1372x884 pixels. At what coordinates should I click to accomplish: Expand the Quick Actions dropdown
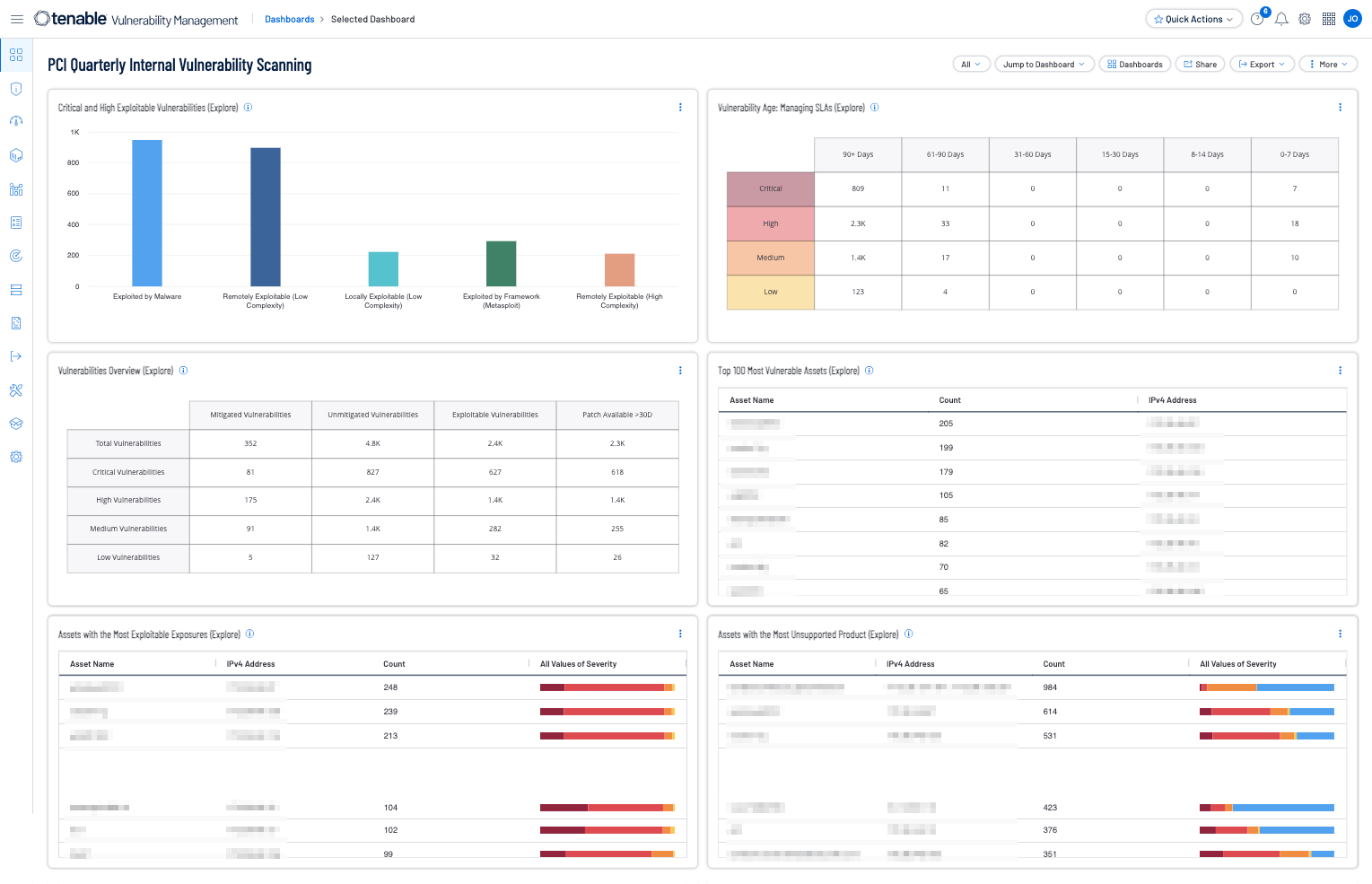1193,19
